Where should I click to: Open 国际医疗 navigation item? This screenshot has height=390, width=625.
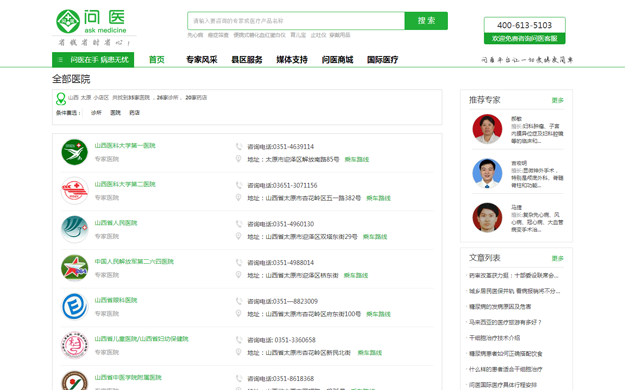pos(383,60)
